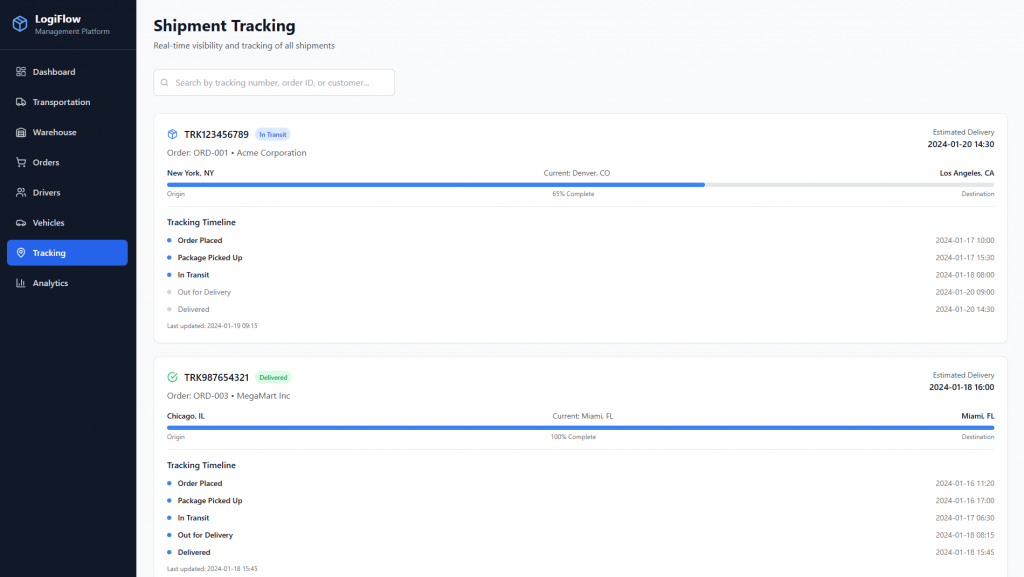Screen dimensions: 1024x577
Task: Click the In Transit status badge
Action: (272, 134)
